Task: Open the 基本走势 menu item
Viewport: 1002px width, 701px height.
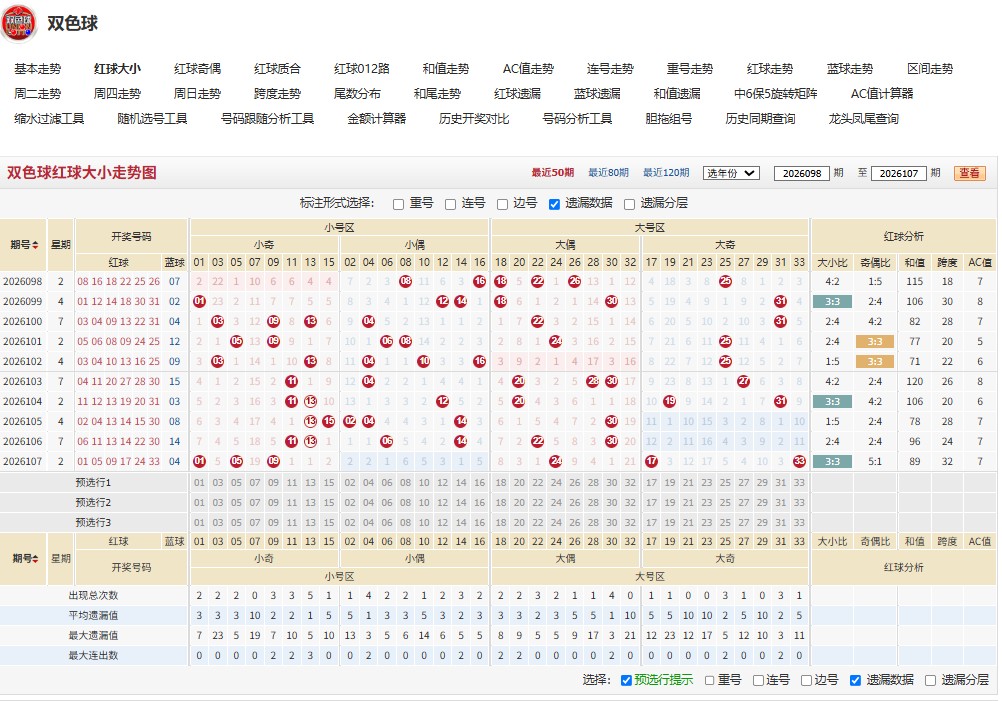Action: click(38, 69)
